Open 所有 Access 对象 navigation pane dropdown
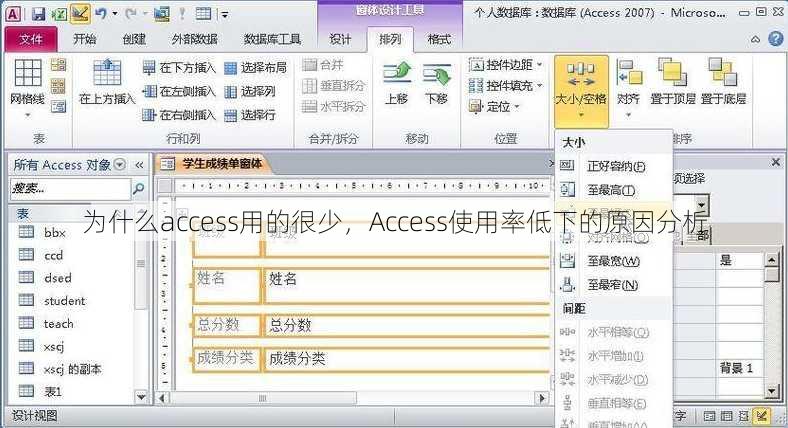Image resolution: width=788 pixels, height=428 pixels. [x=120, y=164]
